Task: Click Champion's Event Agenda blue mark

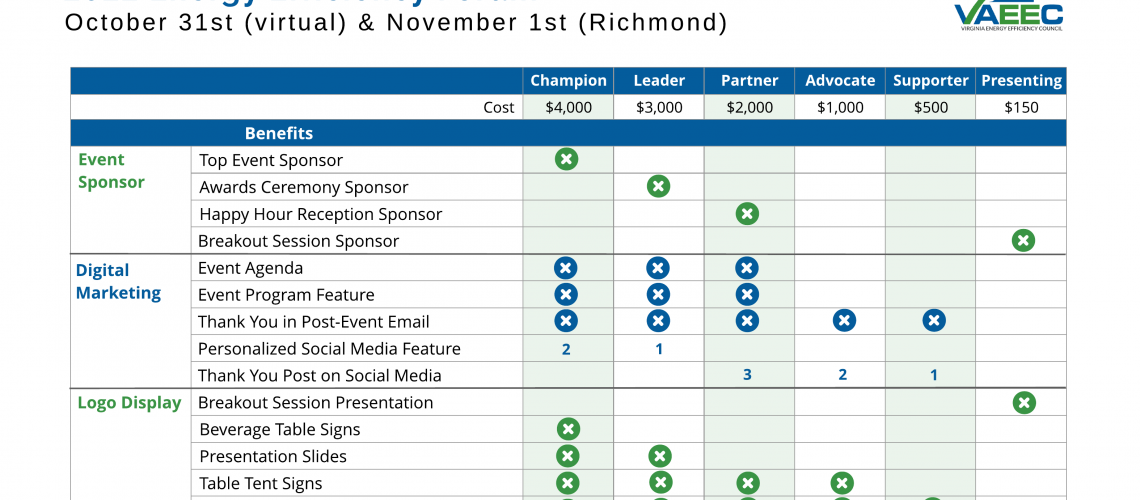Action: click(x=566, y=268)
